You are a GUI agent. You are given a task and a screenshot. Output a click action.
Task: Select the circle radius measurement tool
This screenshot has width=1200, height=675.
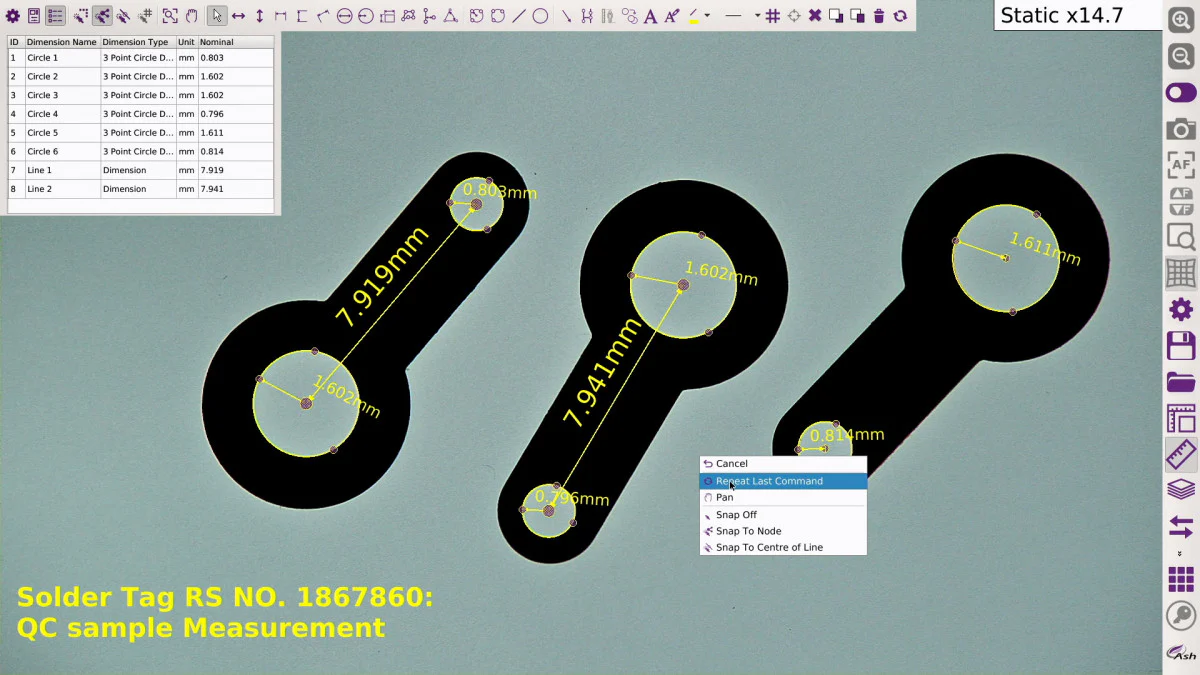tap(366, 16)
